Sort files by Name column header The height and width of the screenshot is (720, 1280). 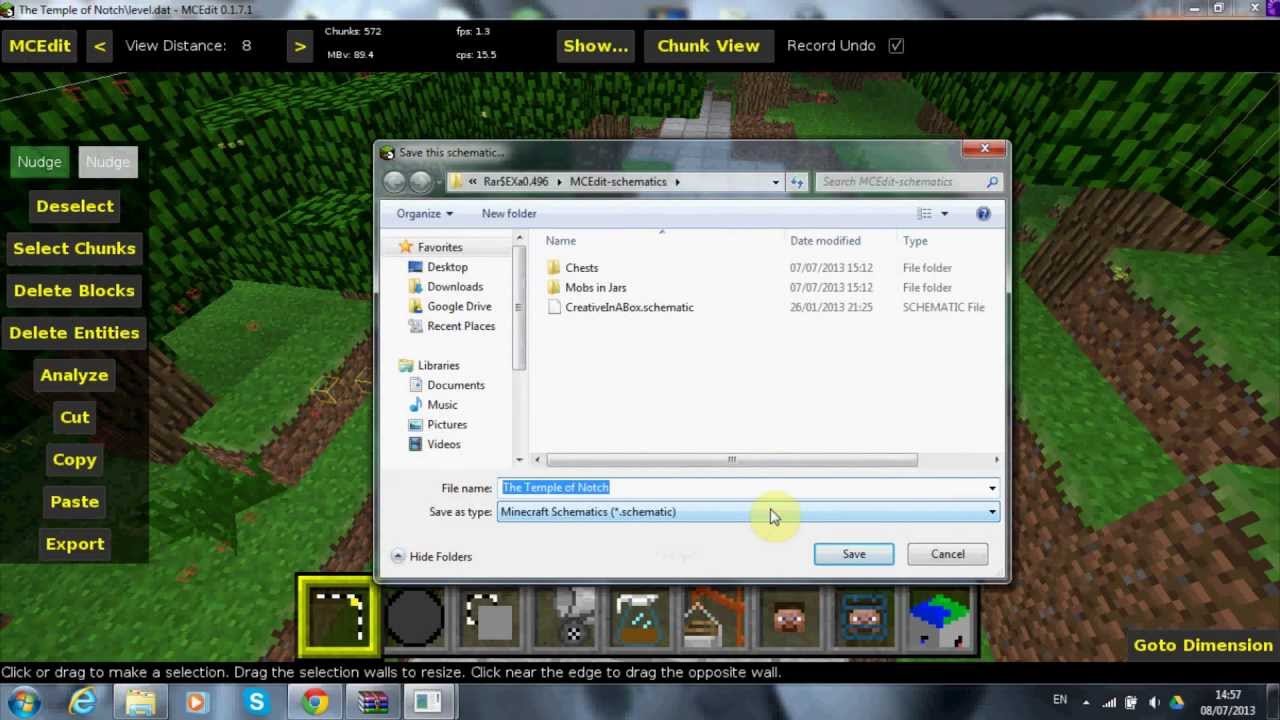tap(561, 241)
